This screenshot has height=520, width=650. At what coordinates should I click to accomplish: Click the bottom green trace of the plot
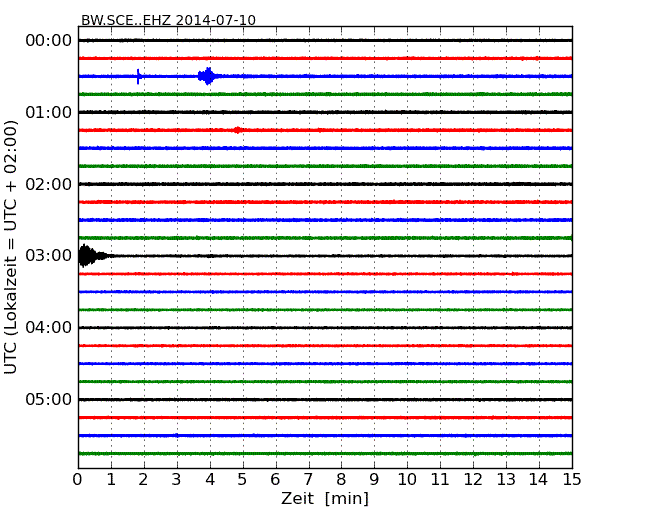pyautogui.click(x=325, y=453)
